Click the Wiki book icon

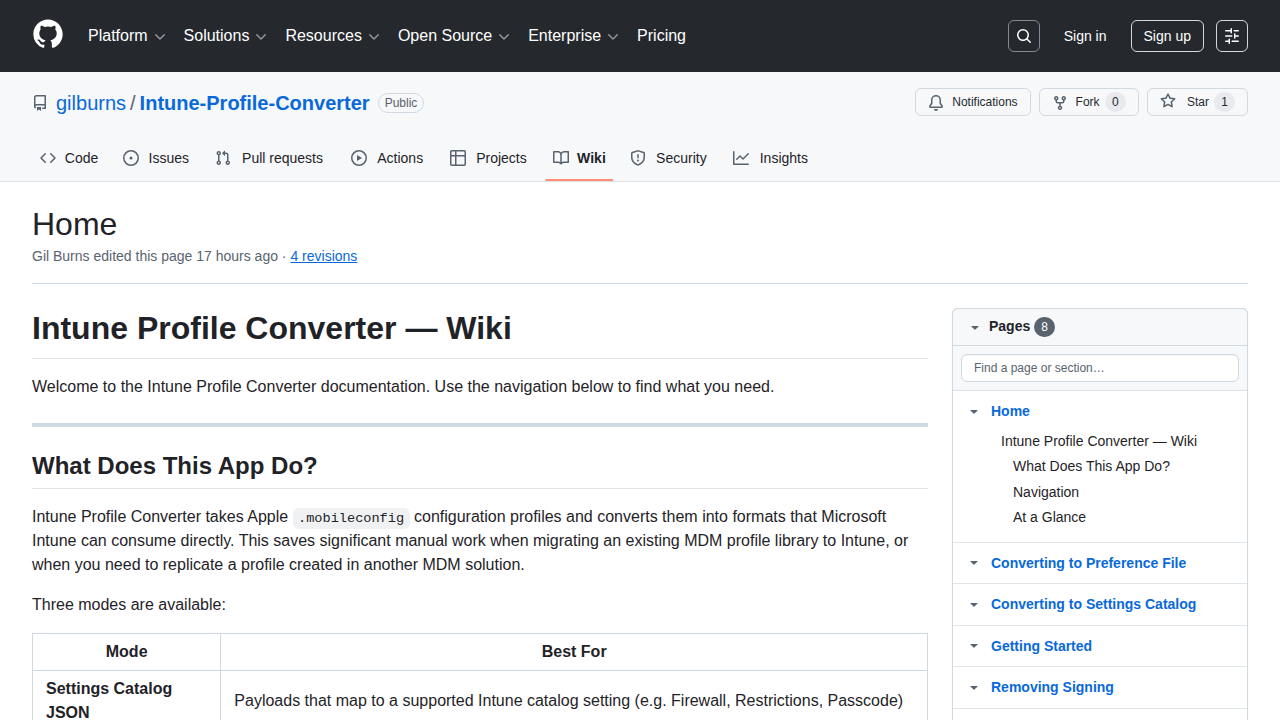(561, 158)
